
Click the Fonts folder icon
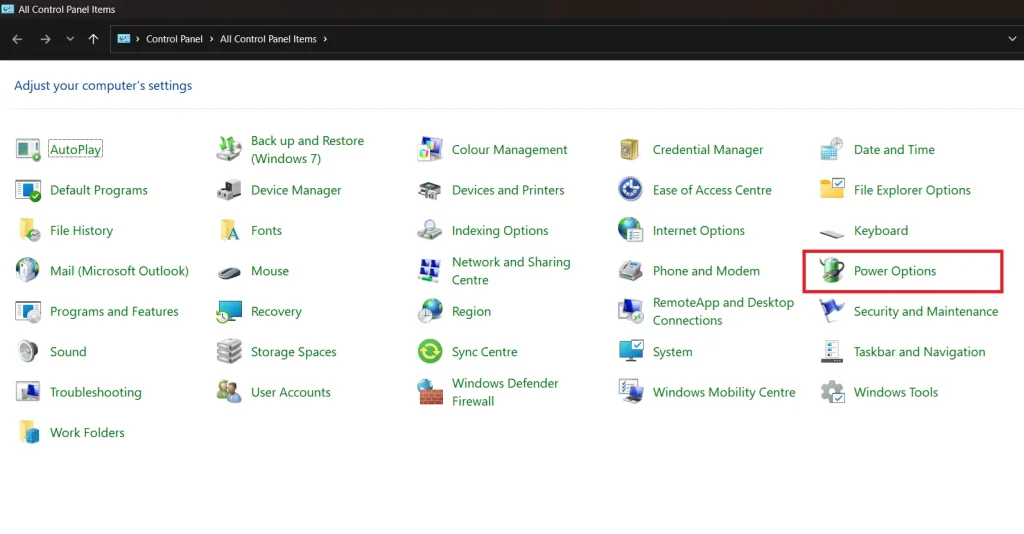(x=229, y=230)
